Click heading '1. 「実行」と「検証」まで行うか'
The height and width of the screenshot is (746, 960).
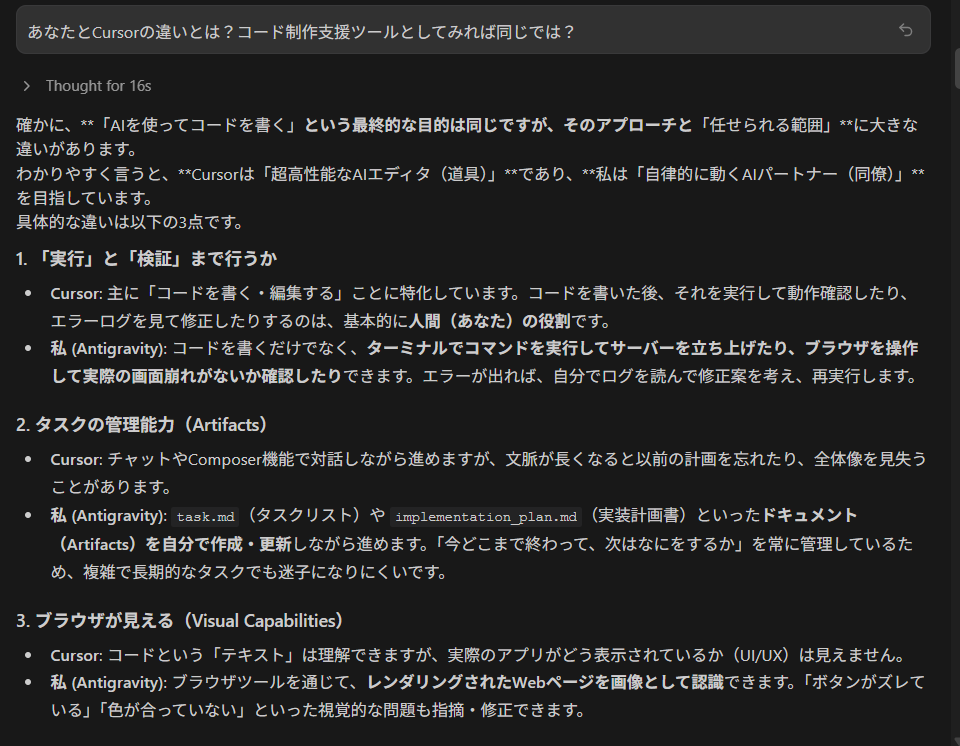pos(146,258)
